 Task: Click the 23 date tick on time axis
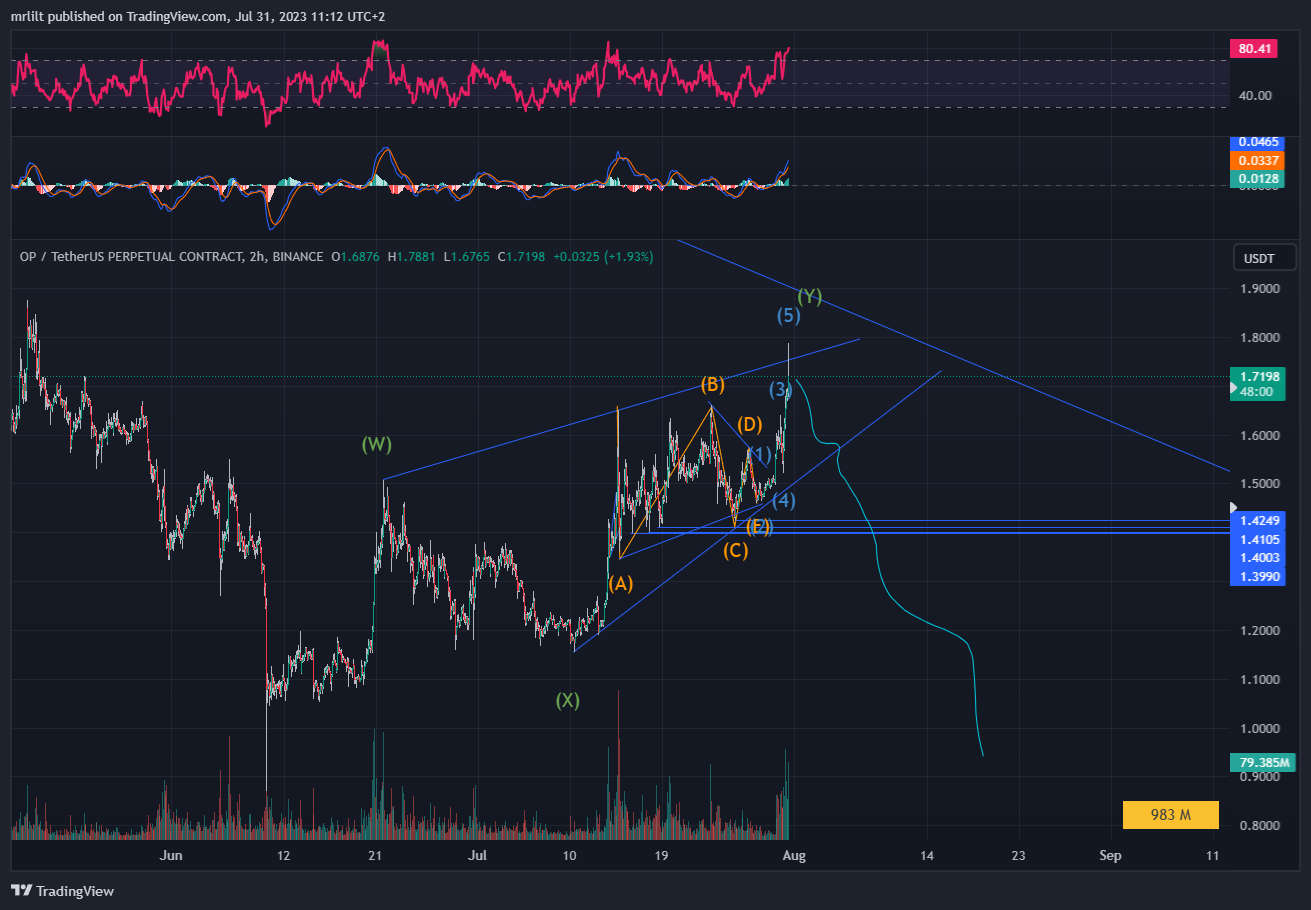point(1018,856)
